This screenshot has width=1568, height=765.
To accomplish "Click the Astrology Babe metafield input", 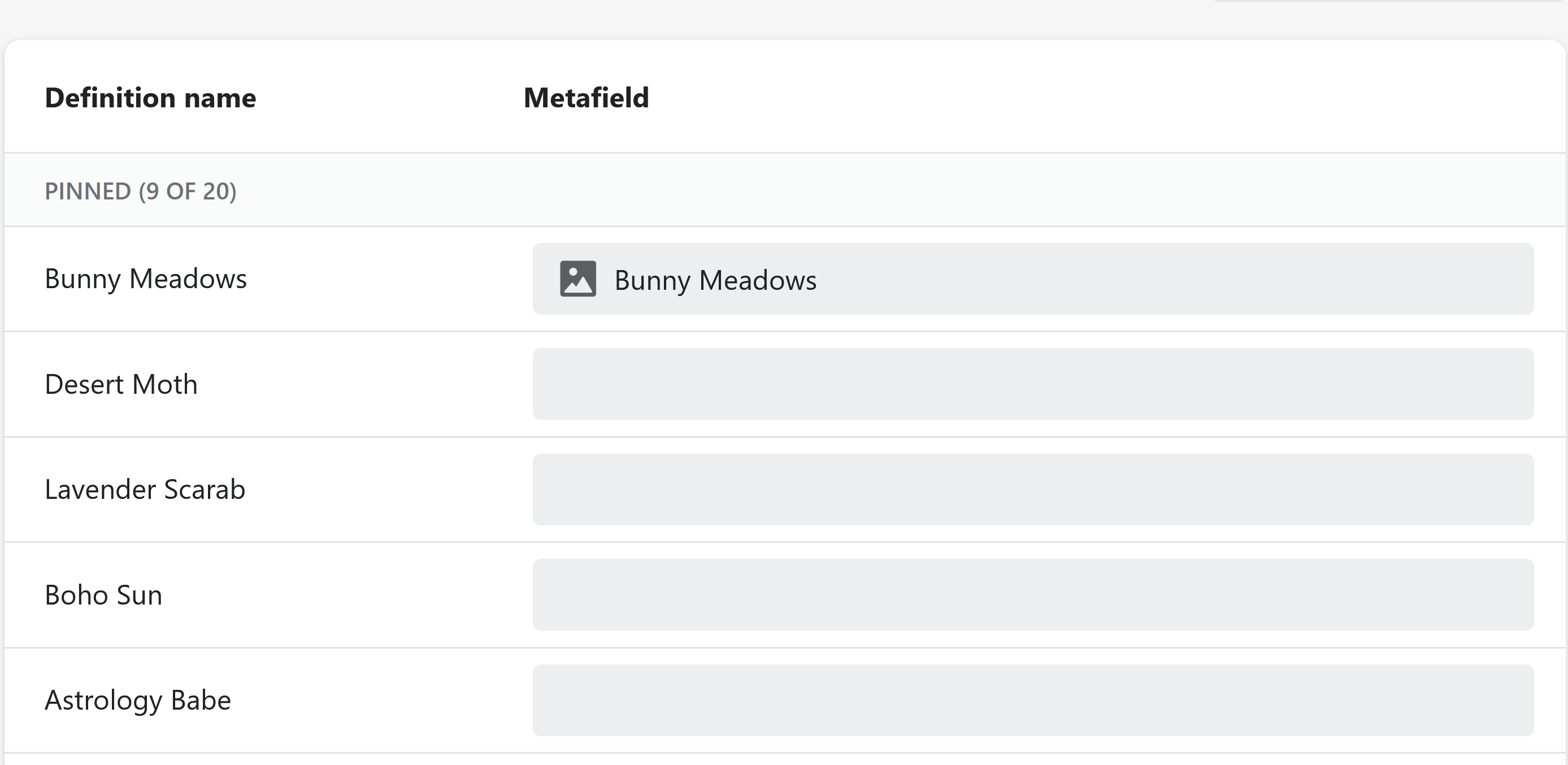I will point(1032,700).
